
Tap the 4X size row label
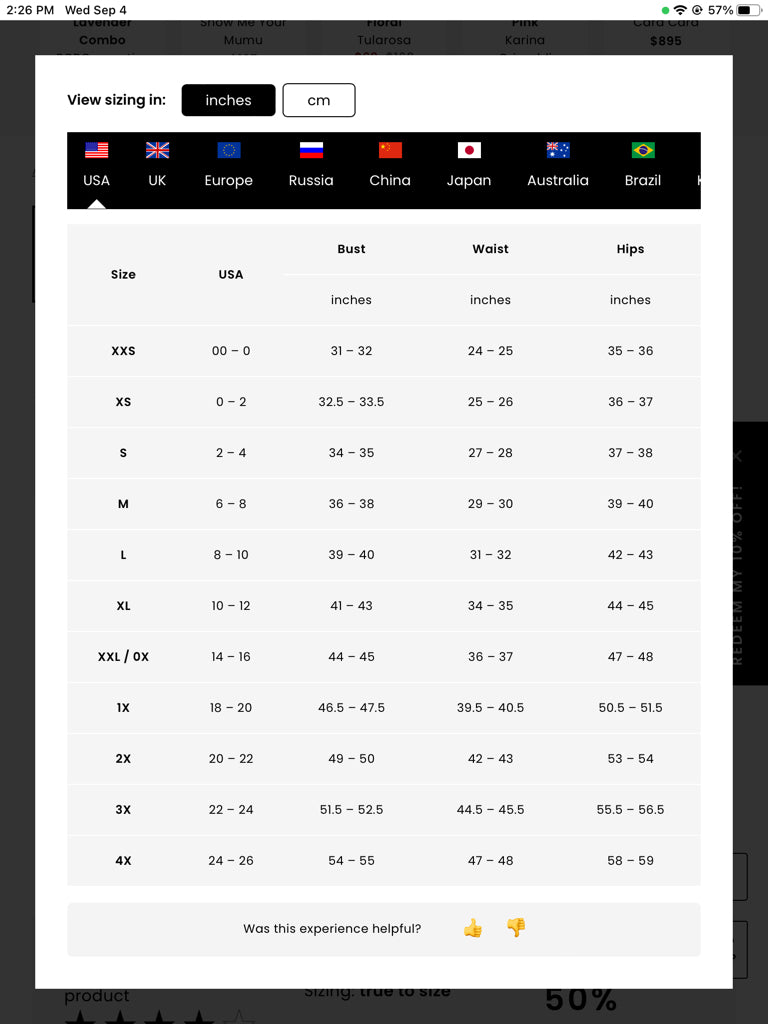123,861
